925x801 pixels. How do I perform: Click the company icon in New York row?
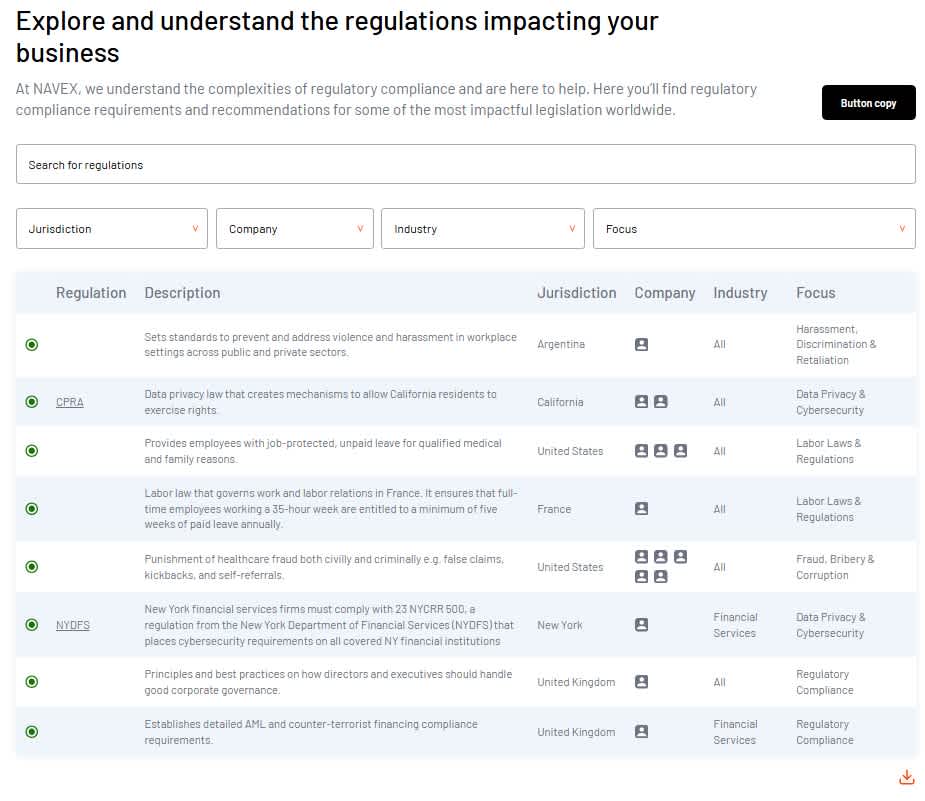click(641, 624)
